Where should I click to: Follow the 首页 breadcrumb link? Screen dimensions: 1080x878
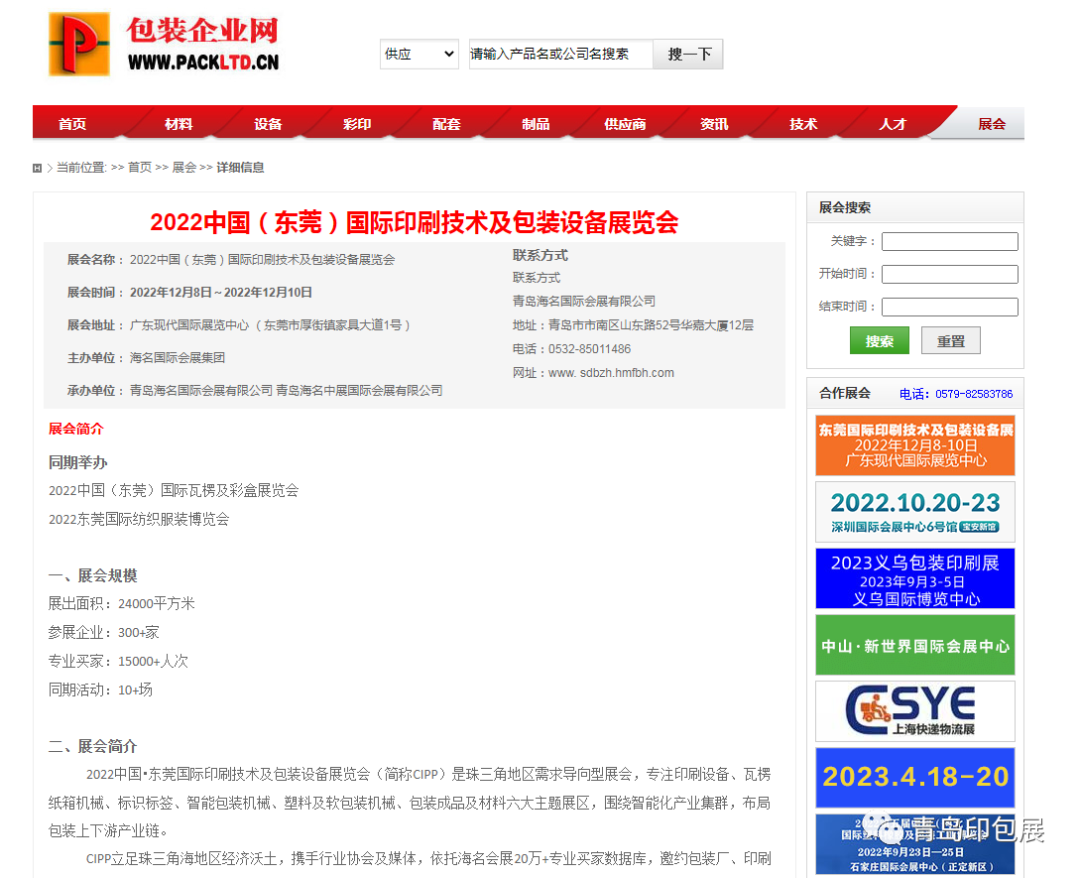(x=140, y=167)
